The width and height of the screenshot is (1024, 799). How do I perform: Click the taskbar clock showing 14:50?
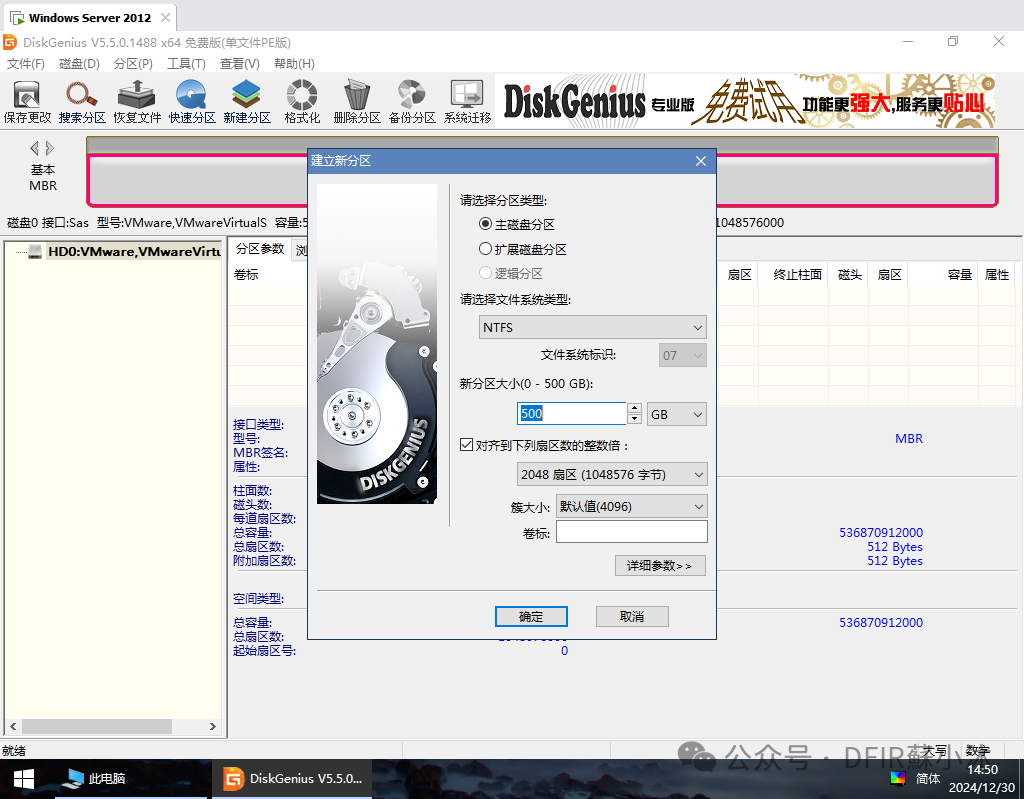(982, 779)
